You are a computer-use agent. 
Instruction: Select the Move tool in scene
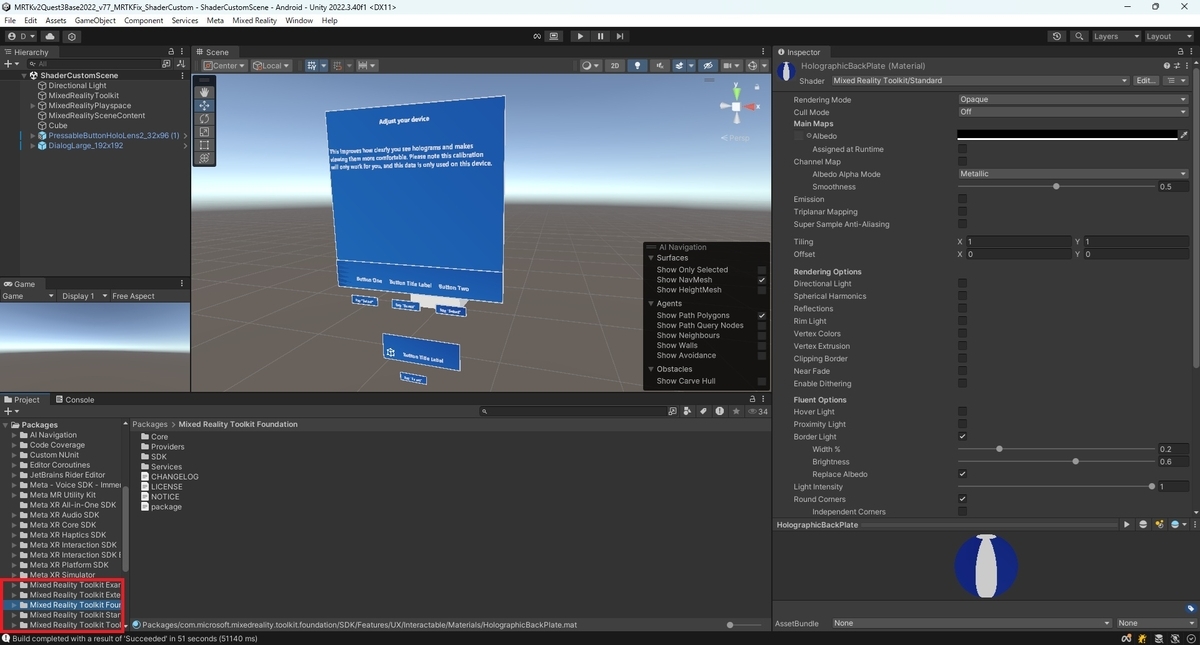pyautogui.click(x=205, y=105)
